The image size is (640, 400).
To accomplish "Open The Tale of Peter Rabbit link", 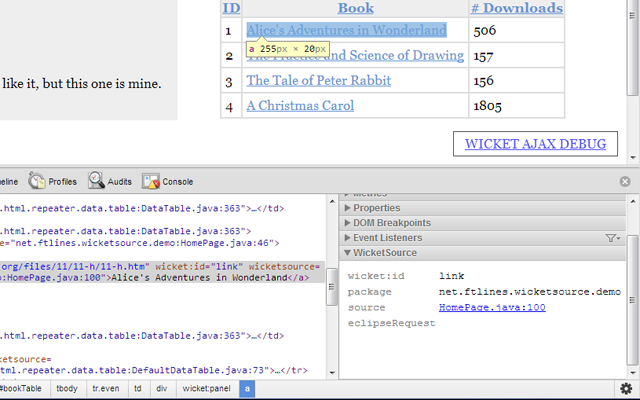I will point(318,80).
